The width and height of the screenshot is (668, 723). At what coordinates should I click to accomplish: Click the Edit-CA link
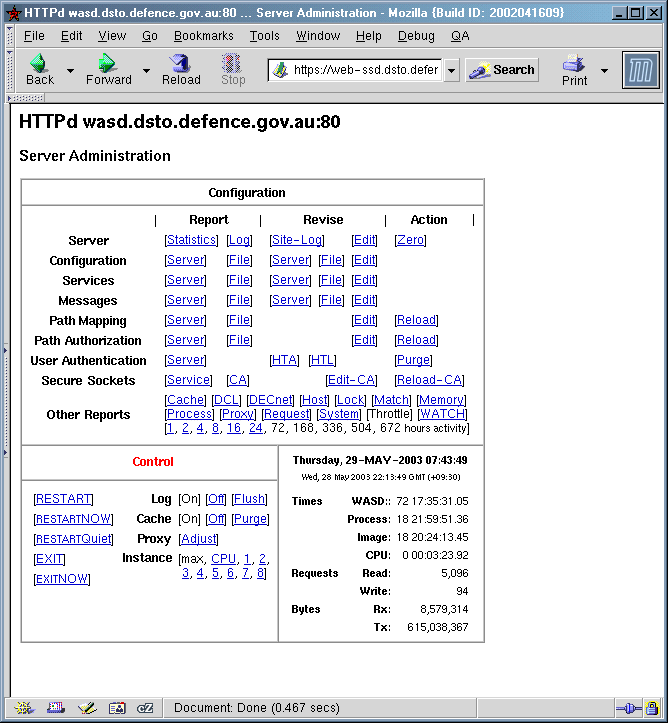pyautogui.click(x=351, y=380)
